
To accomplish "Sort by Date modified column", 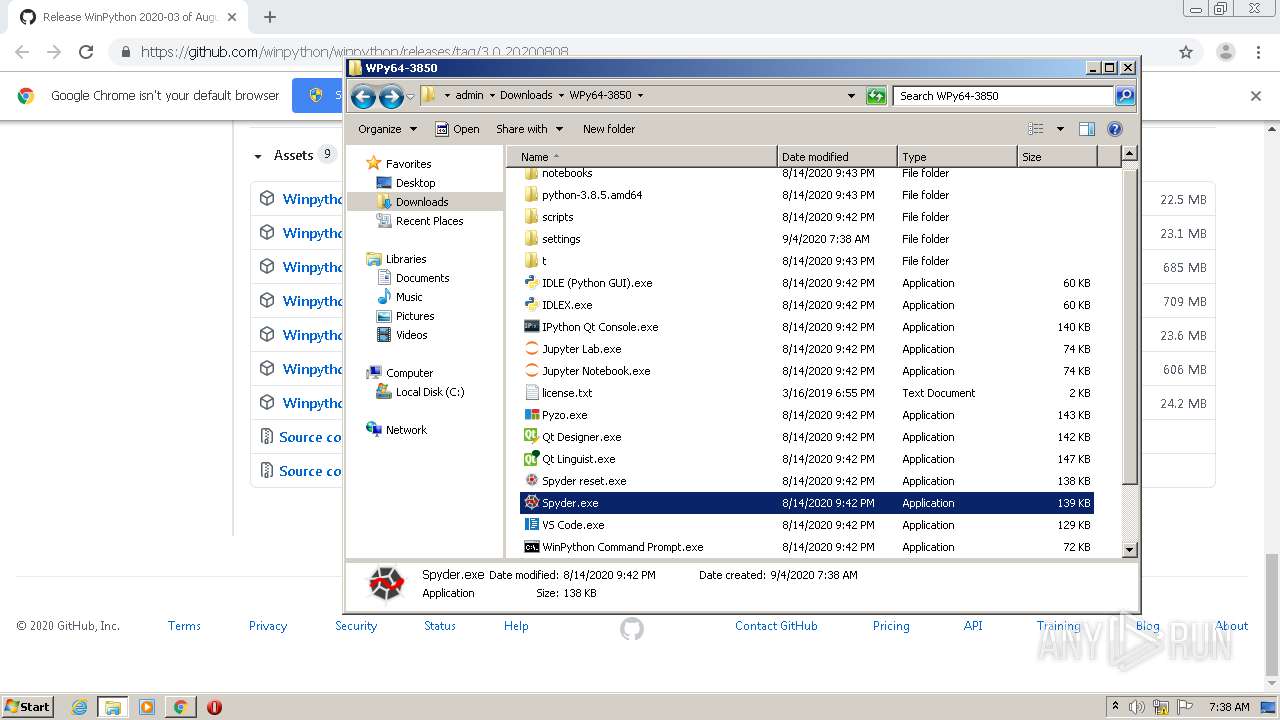I will (x=837, y=157).
